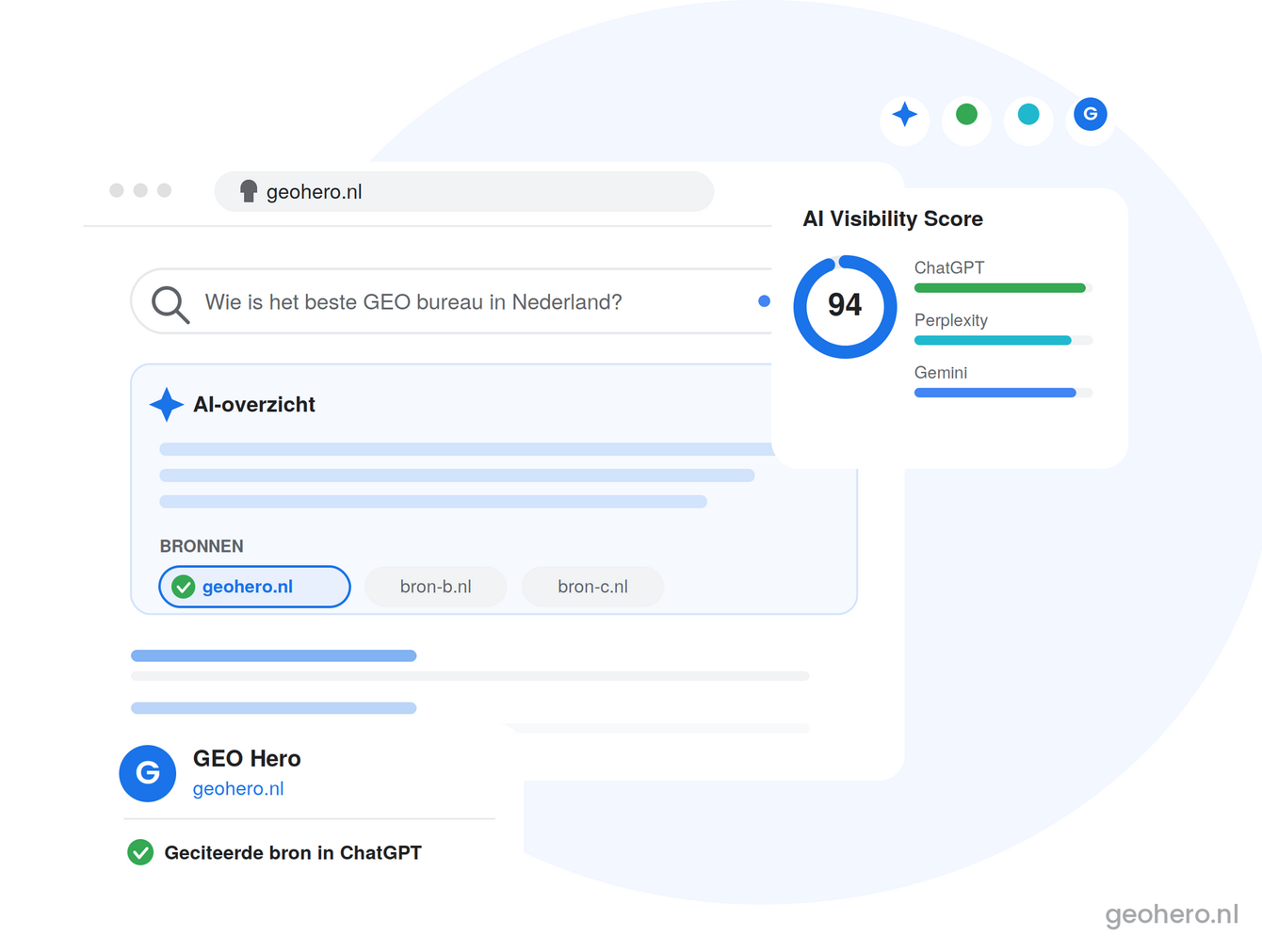This screenshot has width=1262, height=952.
Task: Click the Gemini label in the score card
Action: click(x=941, y=373)
